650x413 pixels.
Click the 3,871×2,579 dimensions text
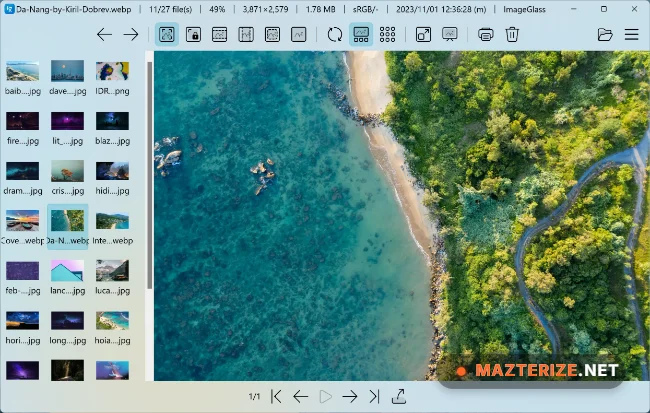(x=265, y=9)
